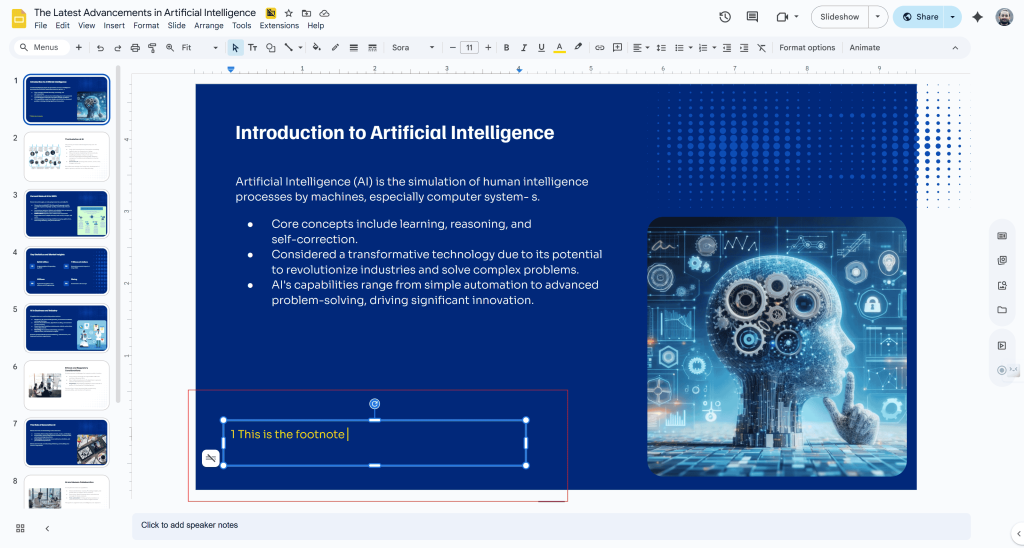Open the text color picker
Screen dimensions: 1024x548
(559, 47)
